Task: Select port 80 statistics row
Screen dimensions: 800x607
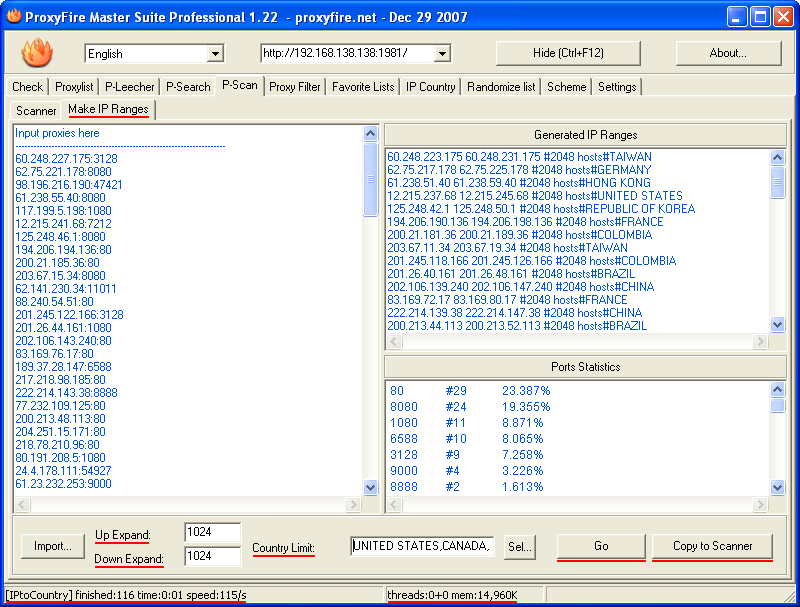Action: coord(470,391)
